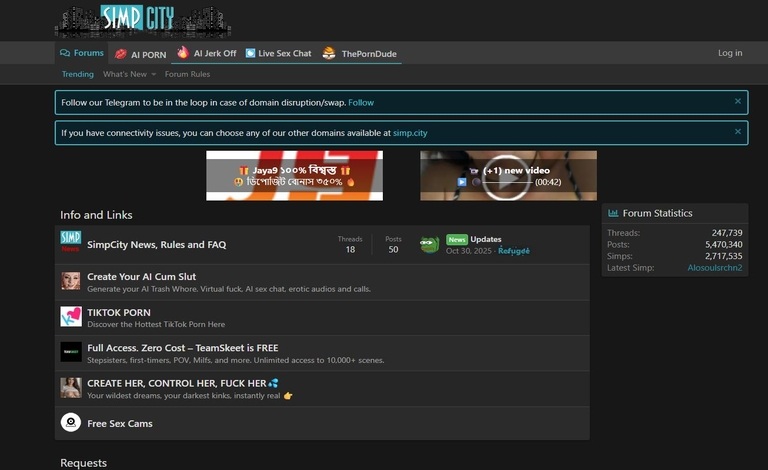768x470 pixels.
Task: Expand the What's New dropdown arrow
Action: [x=153, y=74]
